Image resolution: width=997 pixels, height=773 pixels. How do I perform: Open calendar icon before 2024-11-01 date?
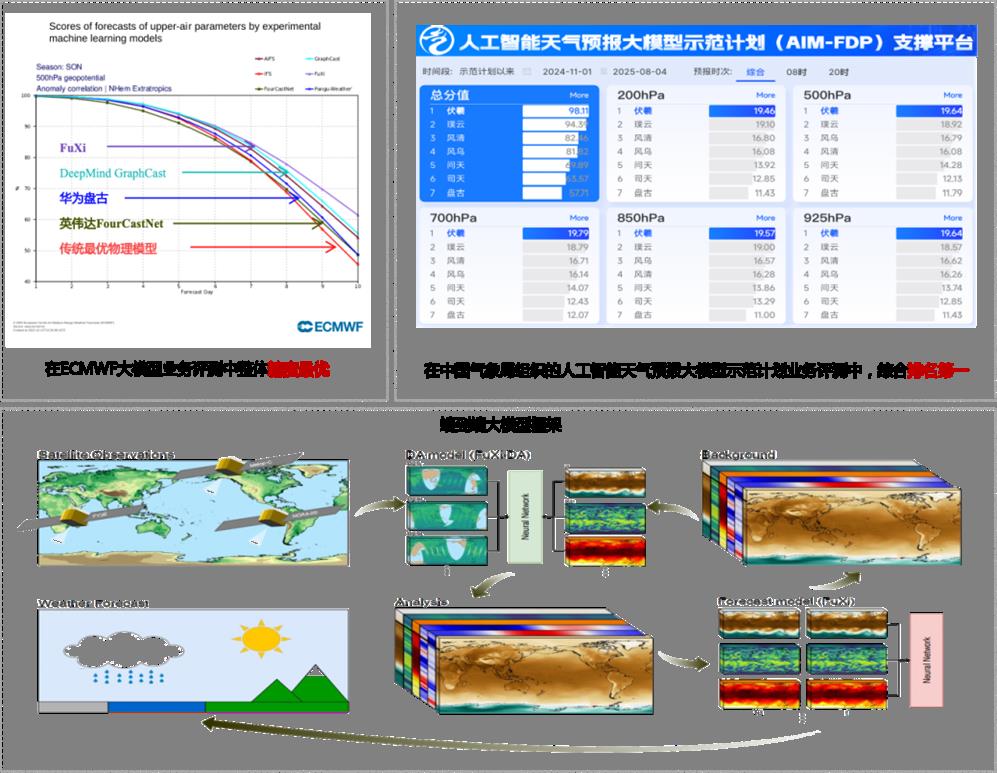[526, 72]
